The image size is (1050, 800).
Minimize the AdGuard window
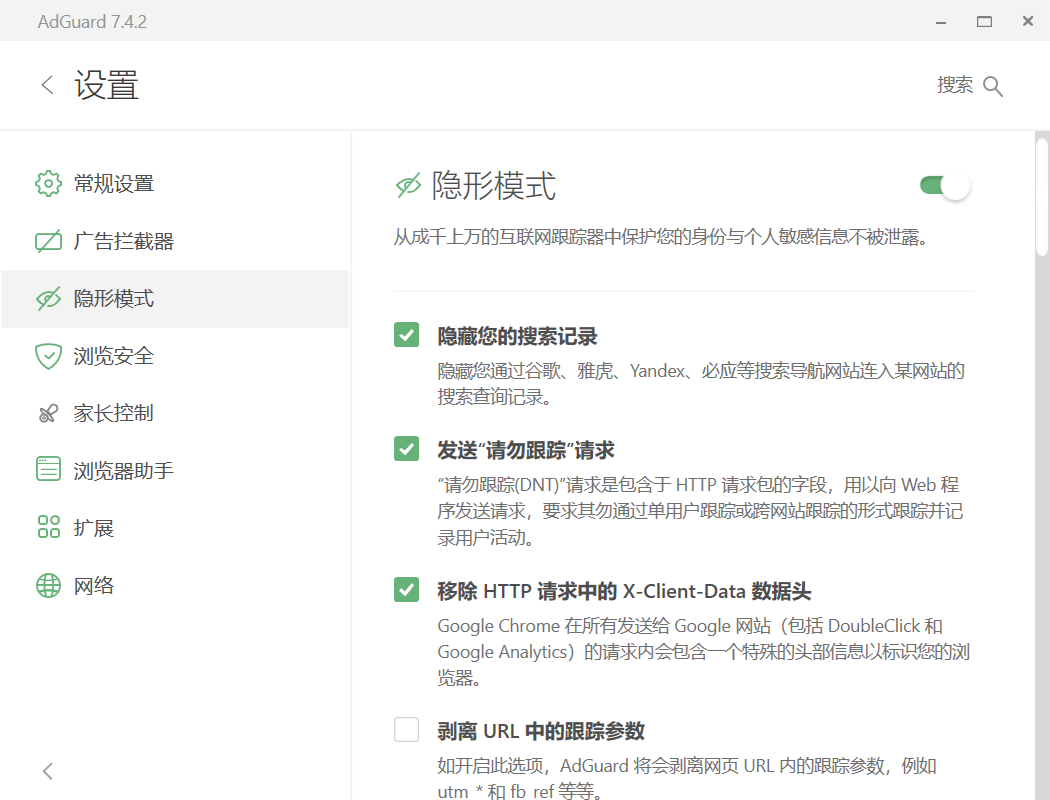click(941, 22)
